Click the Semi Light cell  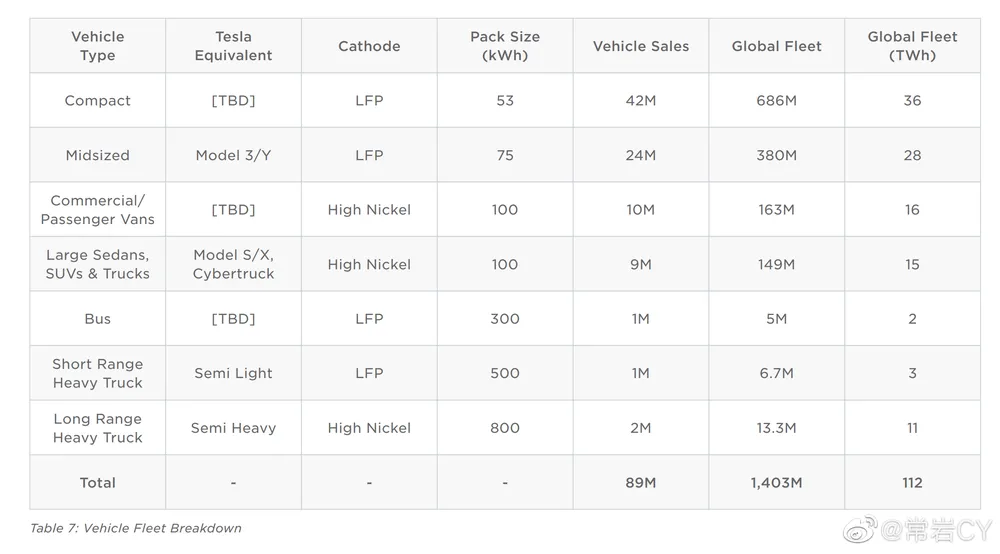[233, 373]
